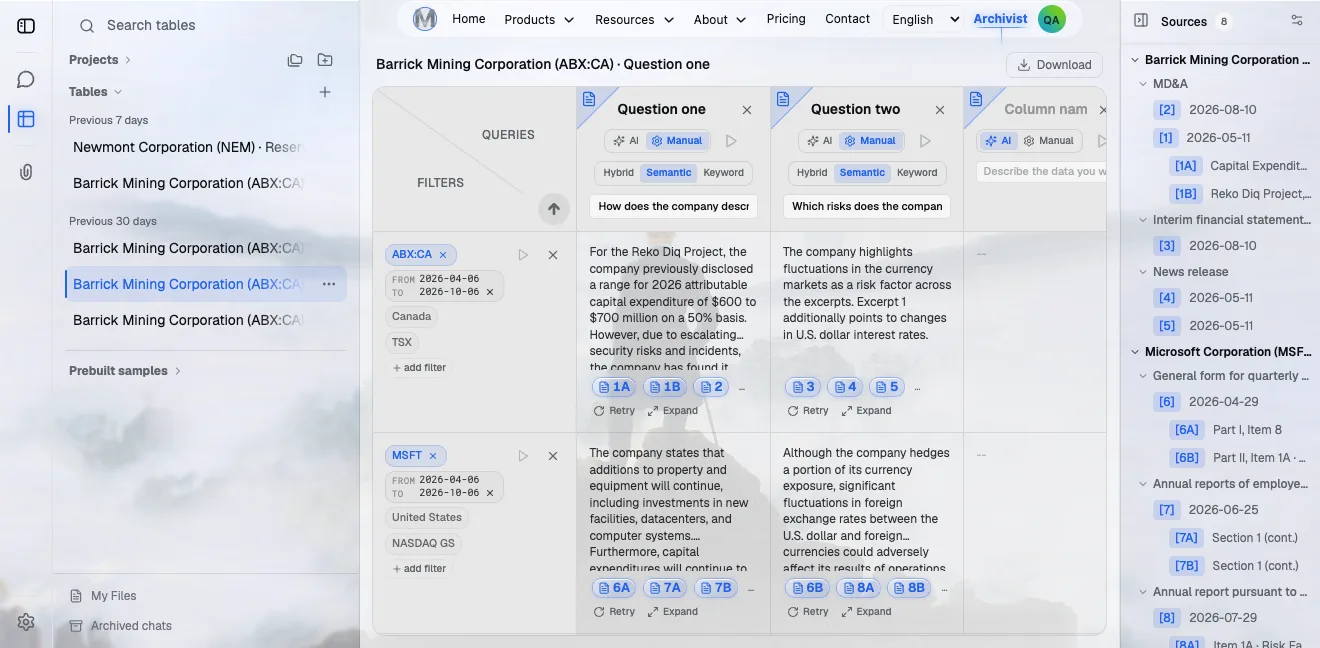Open the About dropdown menu
The height and width of the screenshot is (648, 1320).
pos(720,20)
